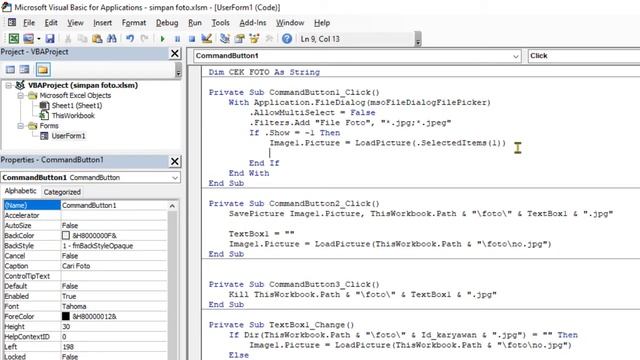Open the File menu
Image resolution: width=640 pixels, height=360 pixels.
[29, 23]
